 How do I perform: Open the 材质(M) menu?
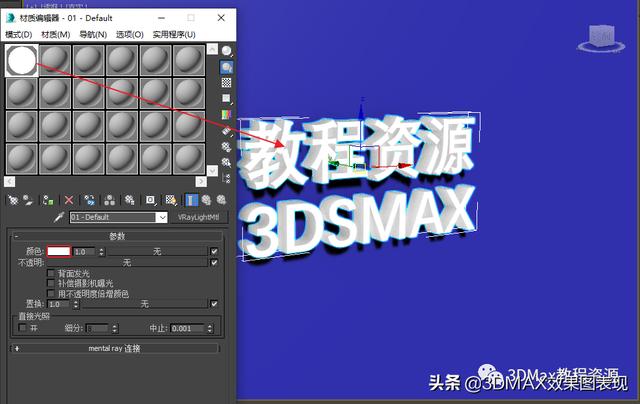[x=56, y=35]
